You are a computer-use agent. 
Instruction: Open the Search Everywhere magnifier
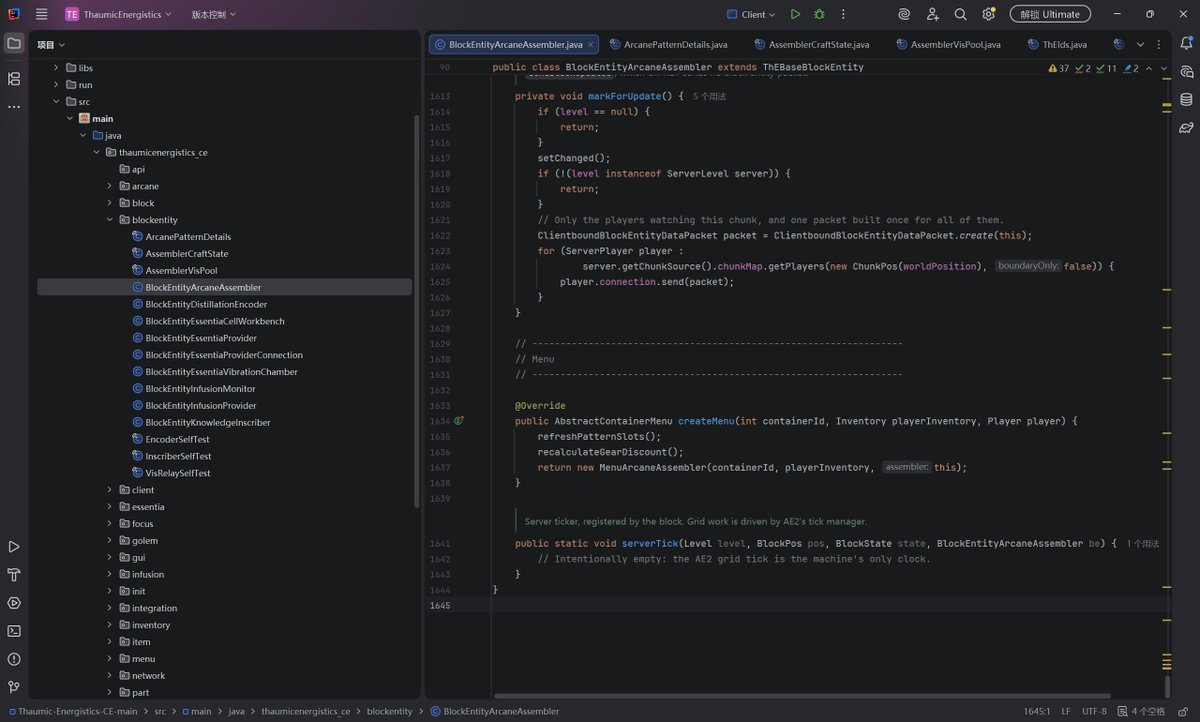click(x=960, y=14)
